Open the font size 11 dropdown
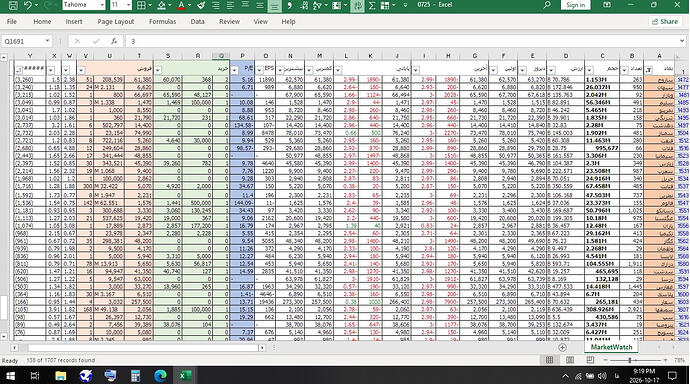The height and width of the screenshot is (384, 690). 128,5
